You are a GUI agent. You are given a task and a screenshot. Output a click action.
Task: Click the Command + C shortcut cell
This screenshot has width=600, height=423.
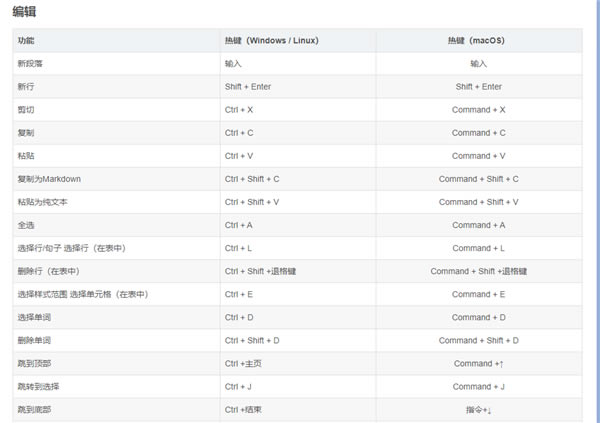(x=478, y=133)
